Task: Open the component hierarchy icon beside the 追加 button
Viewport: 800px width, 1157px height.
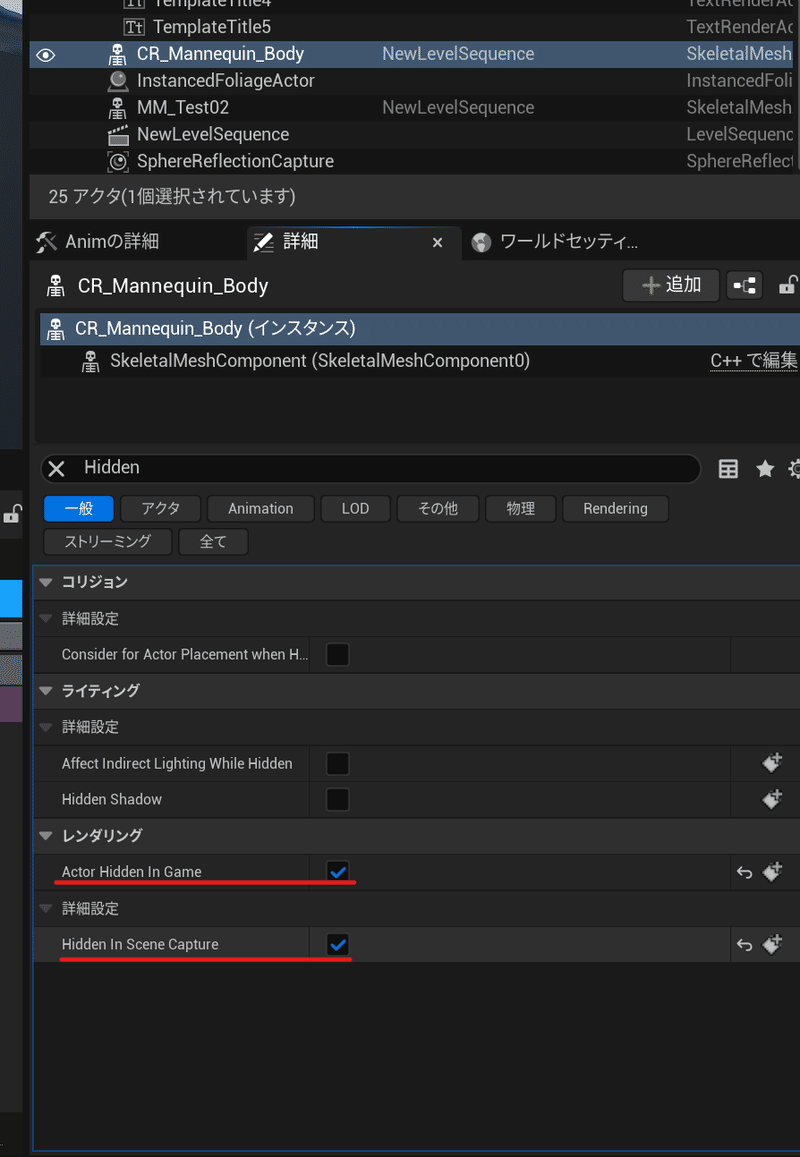Action: [x=744, y=285]
